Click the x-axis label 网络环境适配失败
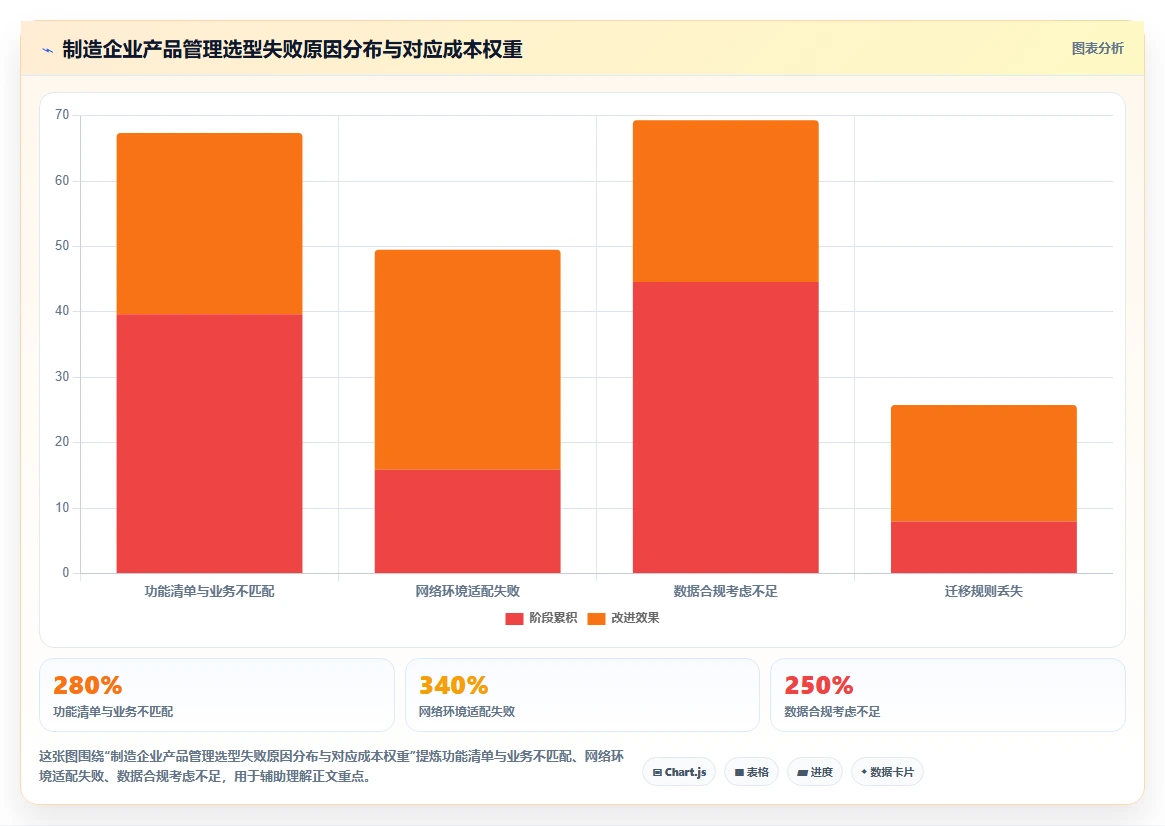Image resolution: width=1165 pixels, height=826 pixels. point(467,591)
